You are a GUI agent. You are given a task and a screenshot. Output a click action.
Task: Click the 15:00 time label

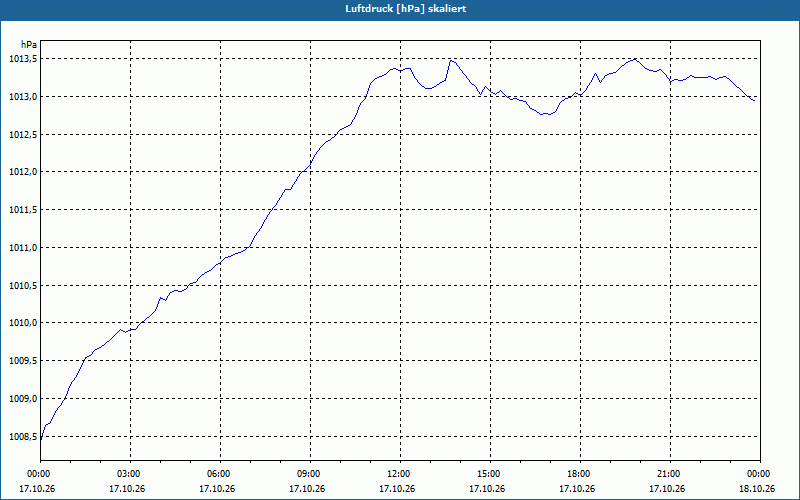point(490,474)
